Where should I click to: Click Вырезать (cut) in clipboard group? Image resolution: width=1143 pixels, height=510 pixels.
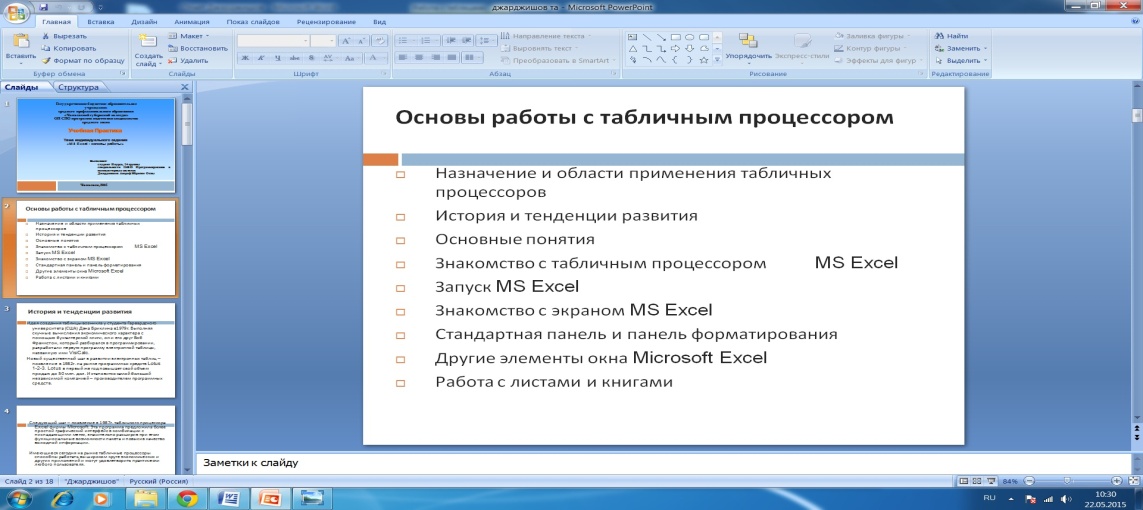pos(64,36)
